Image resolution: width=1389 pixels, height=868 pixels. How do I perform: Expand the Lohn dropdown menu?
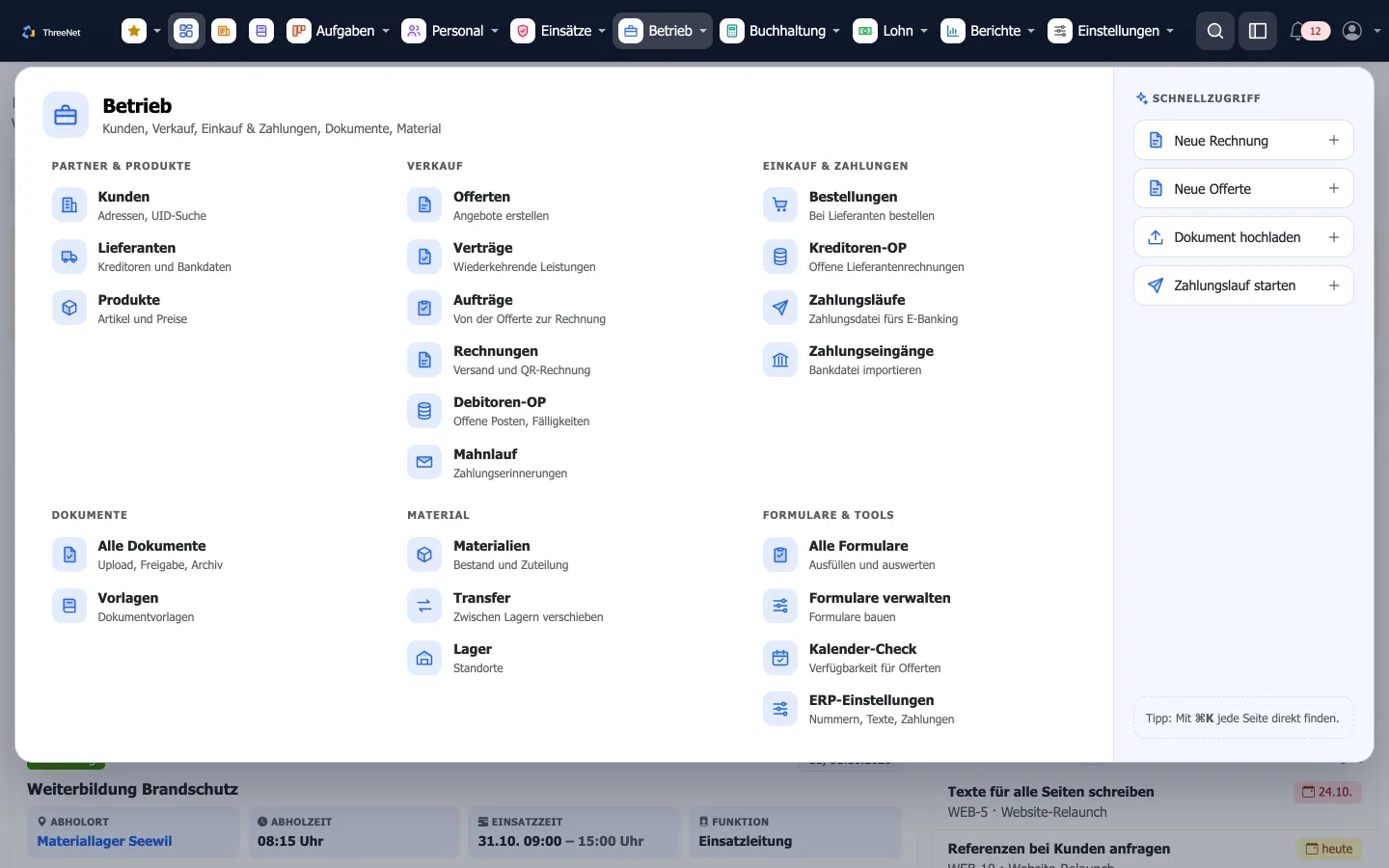tap(891, 31)
